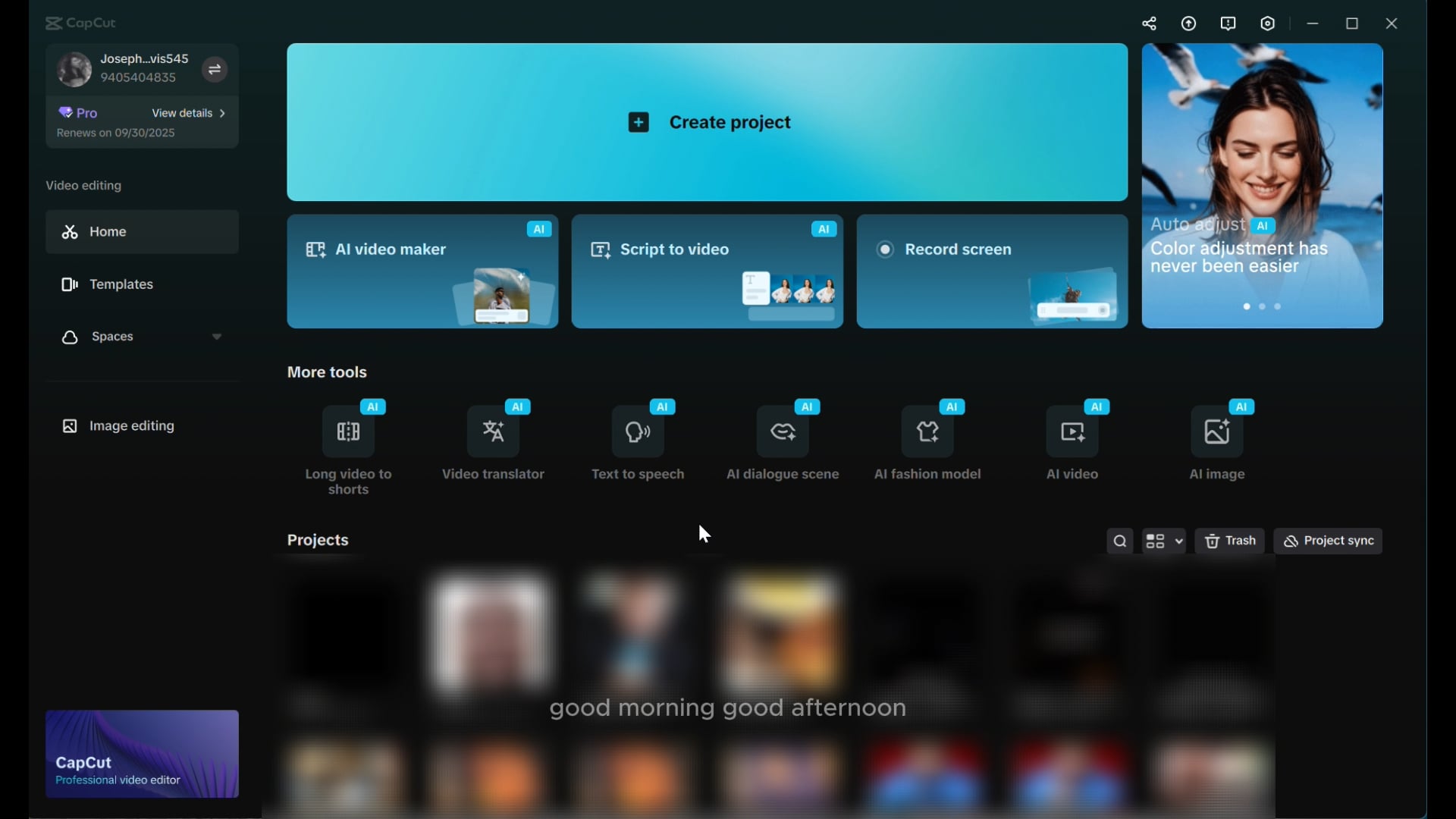Open View details for Pro plan
The height and width of the screenshot is (819, 1456).
[189, 113]
